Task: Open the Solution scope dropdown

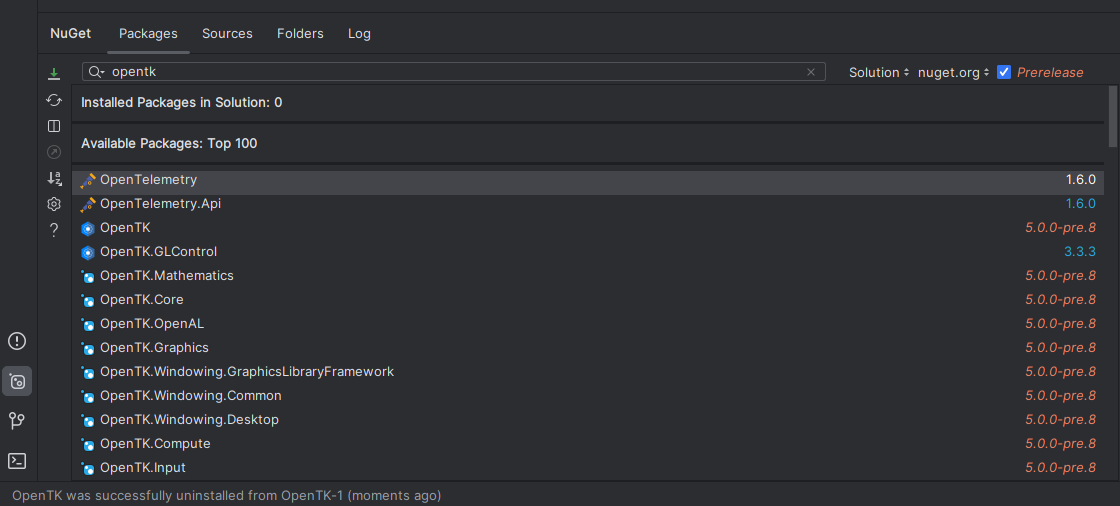Action: (879, 72)
